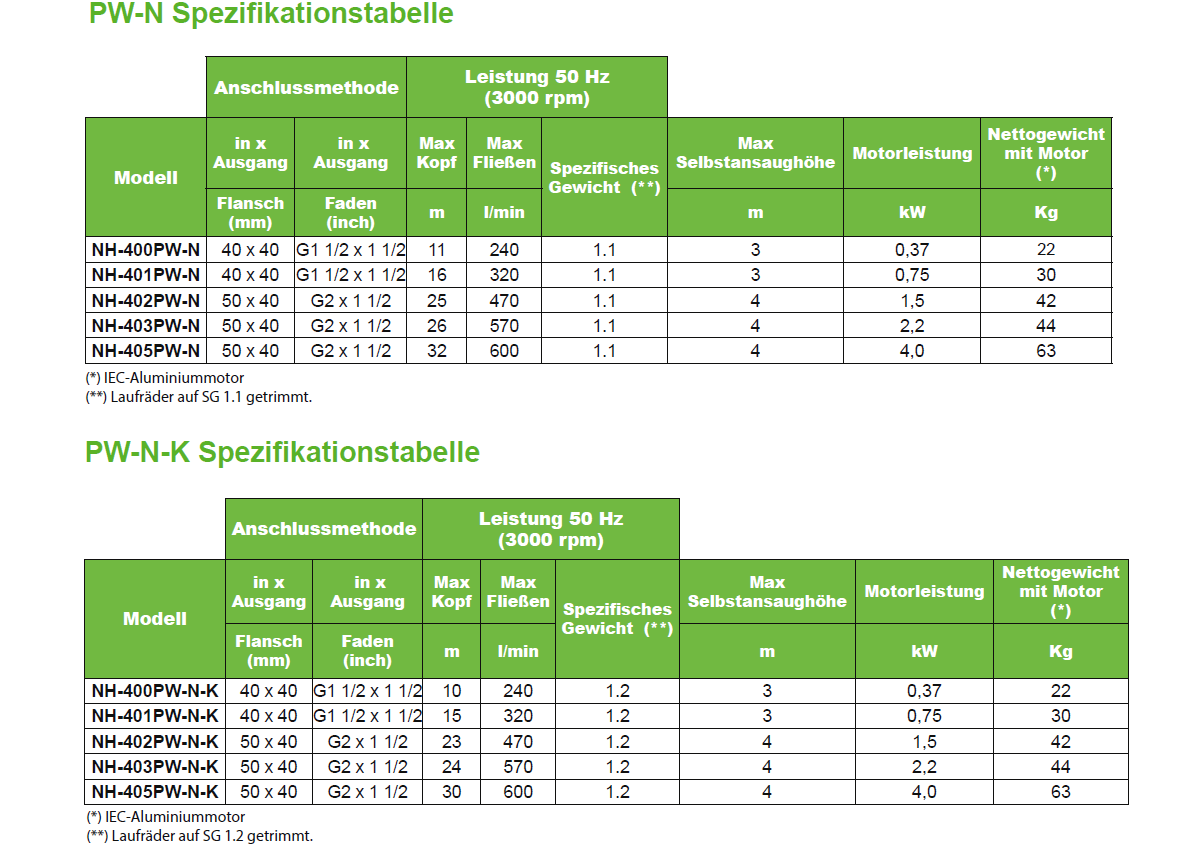Click Leistung 50 Hz header in PW-N-K table

pos(550,529)
